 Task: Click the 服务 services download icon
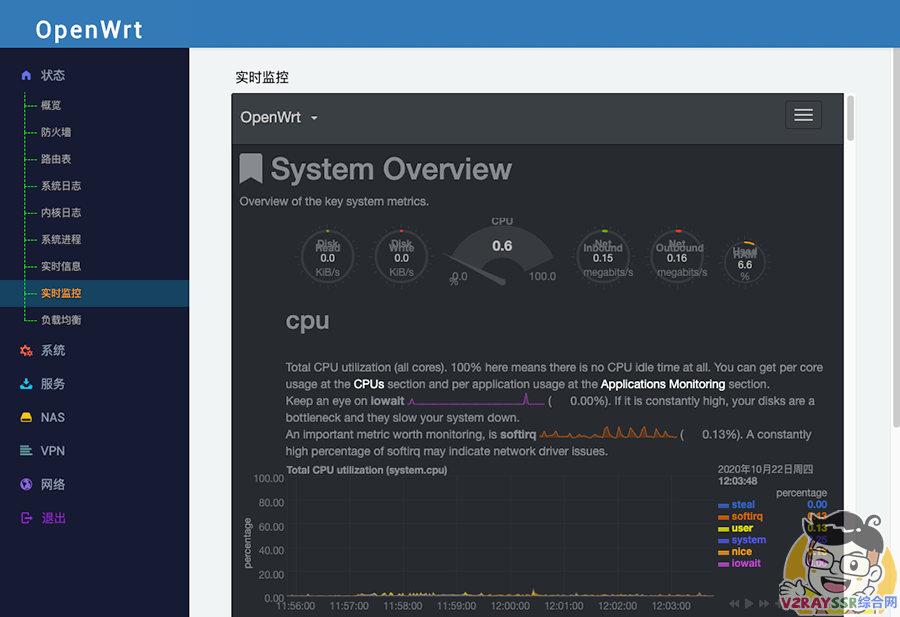coord(26,383)
